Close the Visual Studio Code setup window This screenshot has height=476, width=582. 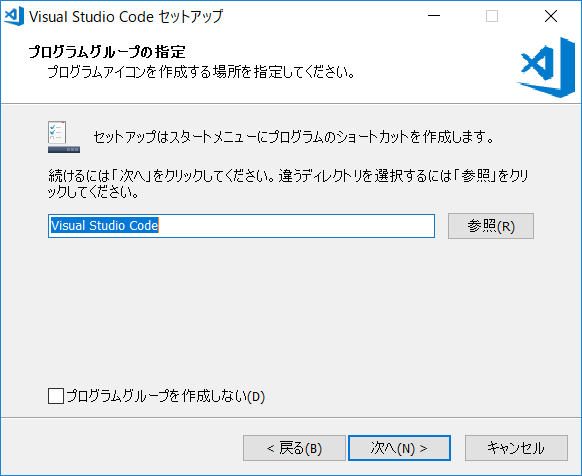[x=551, y=16]
